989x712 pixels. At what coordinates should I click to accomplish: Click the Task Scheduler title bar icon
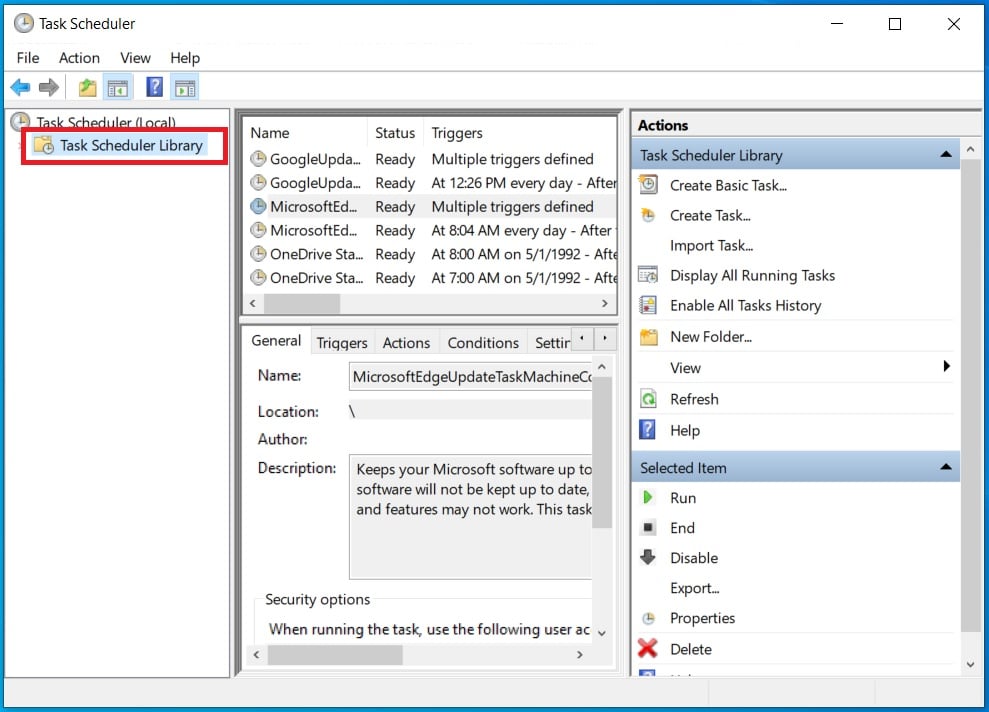point(23,23)
